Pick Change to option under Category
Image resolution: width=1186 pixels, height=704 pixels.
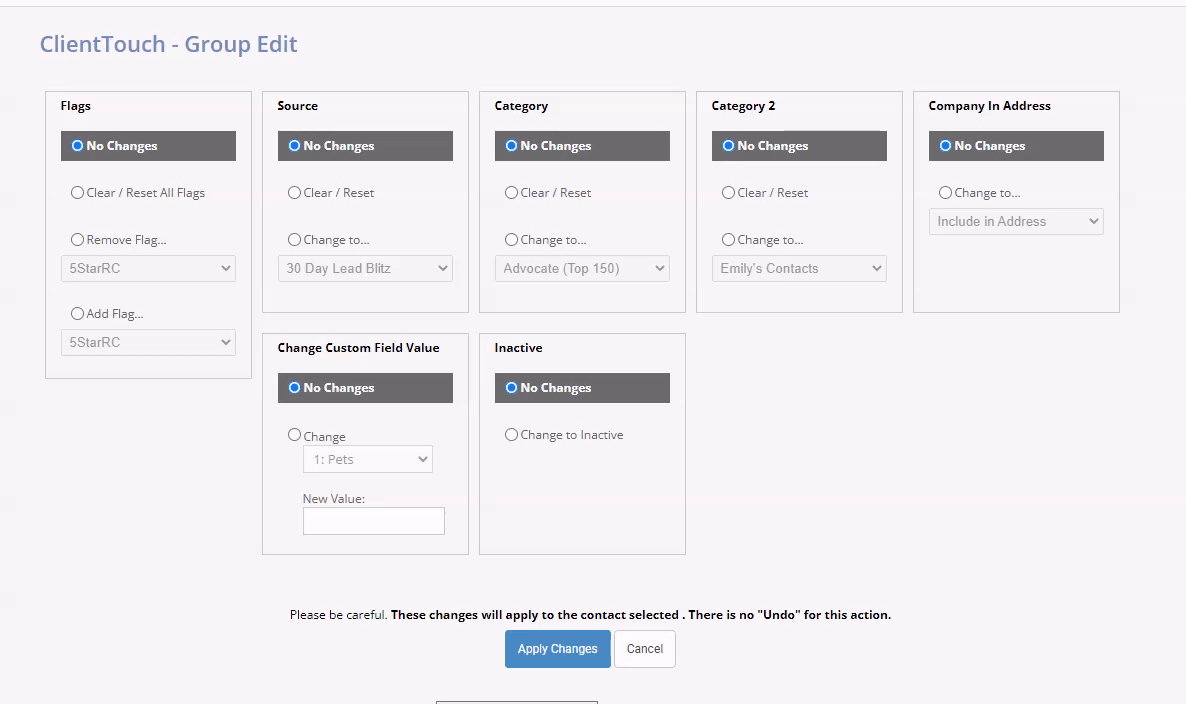click(511, 240)
